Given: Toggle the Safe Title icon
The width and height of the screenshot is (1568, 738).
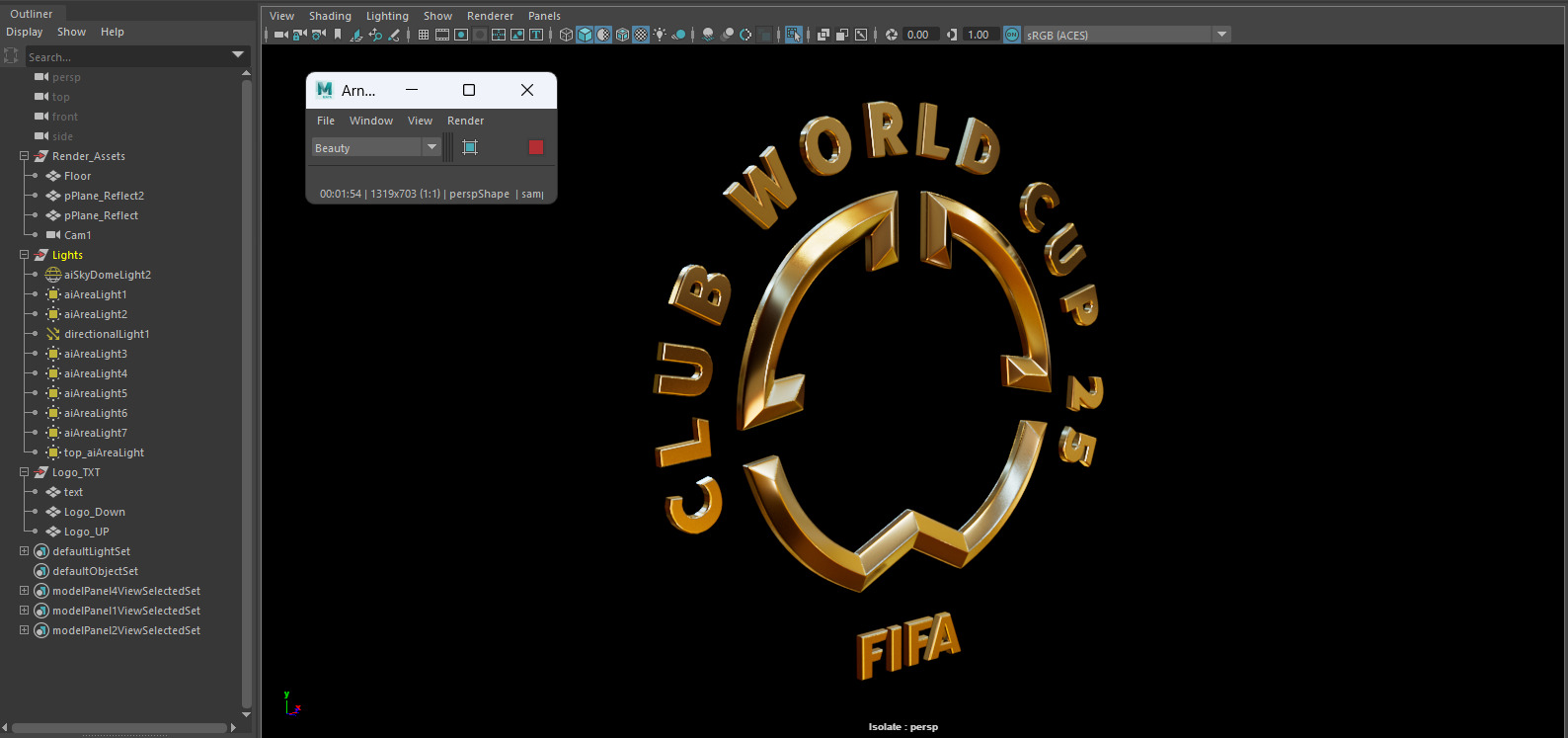Looking at the screenshot, I should (x=536, y=35).
